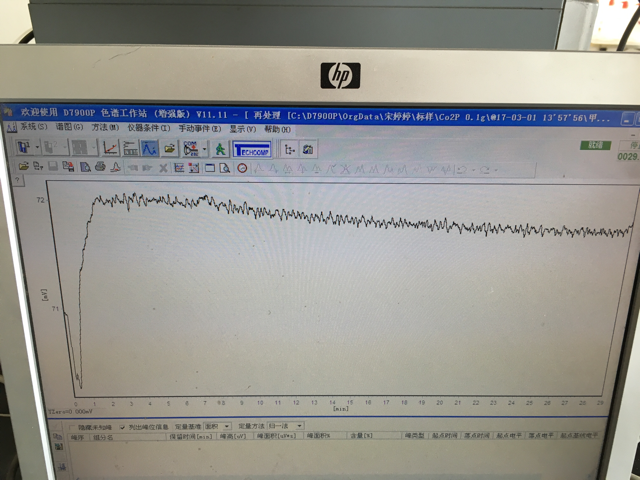
Task: Expand the channel 1 icon dropdown arrow
Action: [x=37, y=147]
